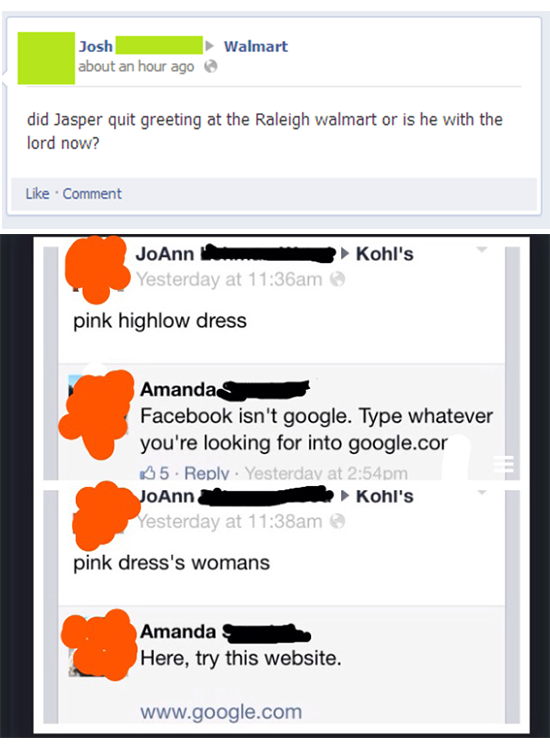Open Josh's profile name link

click(x=96, y=46)
